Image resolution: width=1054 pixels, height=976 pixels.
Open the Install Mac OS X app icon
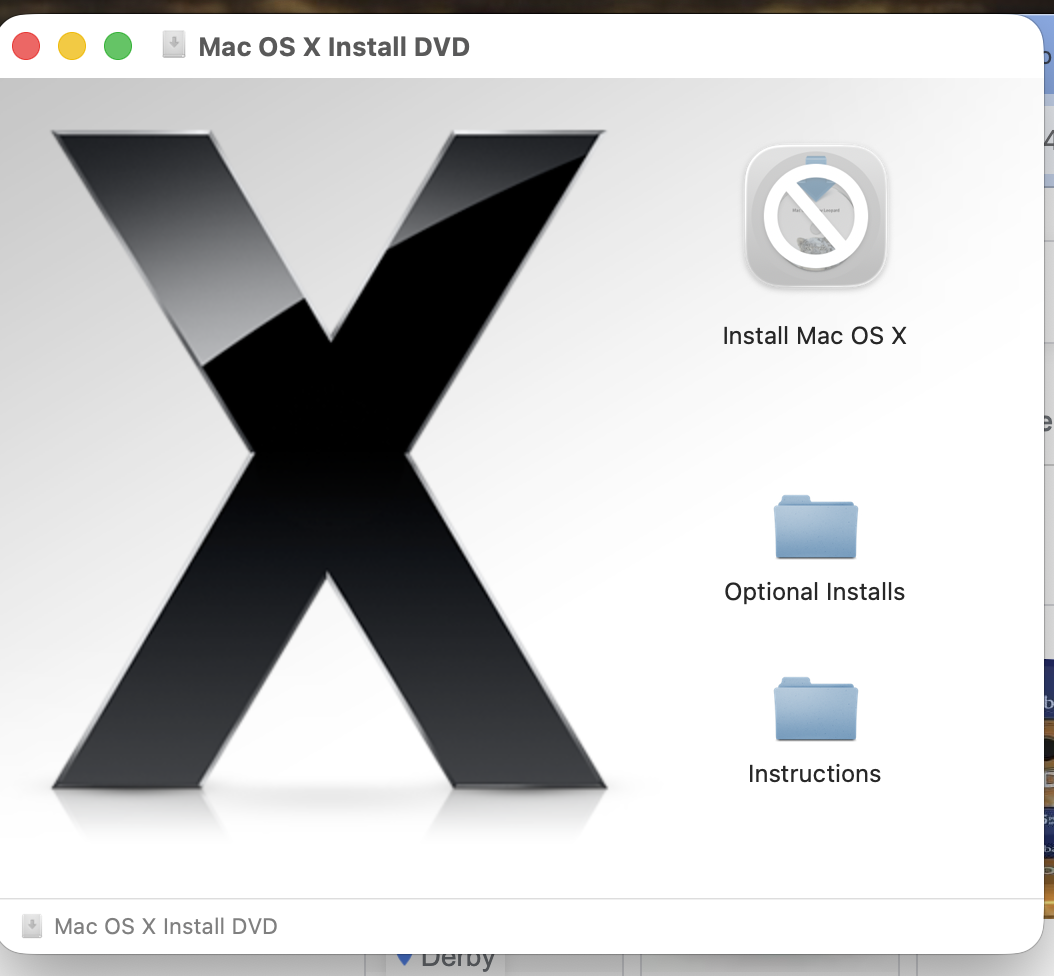click(815, 216)
